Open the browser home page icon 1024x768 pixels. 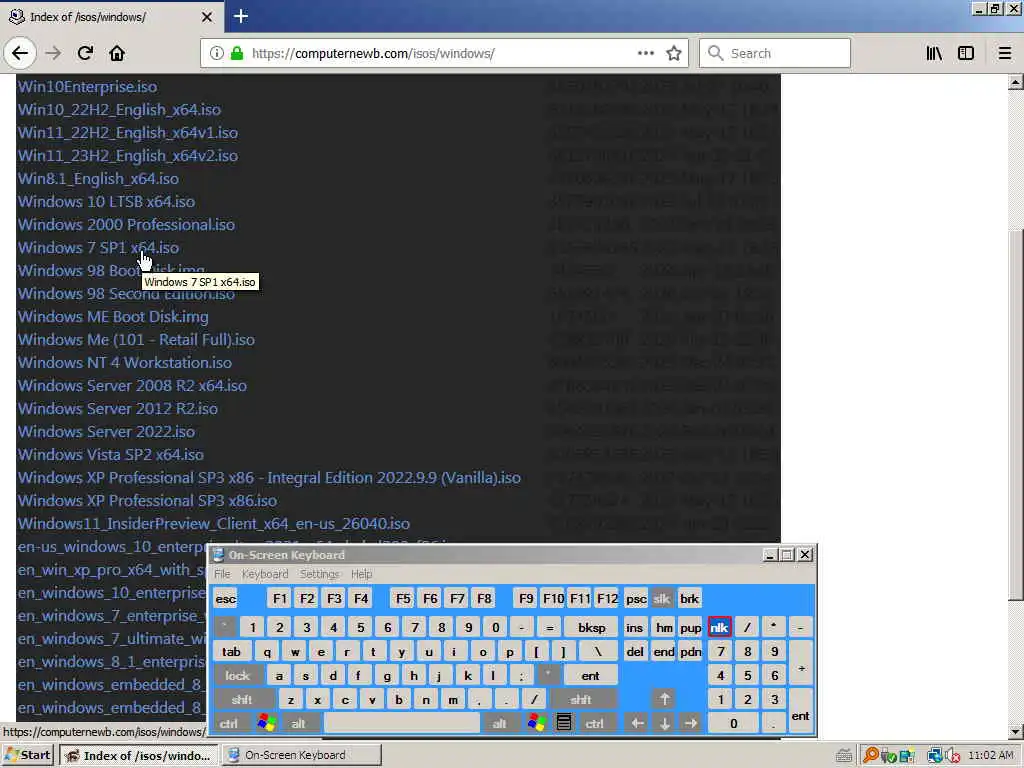click(x=117, y=54)
